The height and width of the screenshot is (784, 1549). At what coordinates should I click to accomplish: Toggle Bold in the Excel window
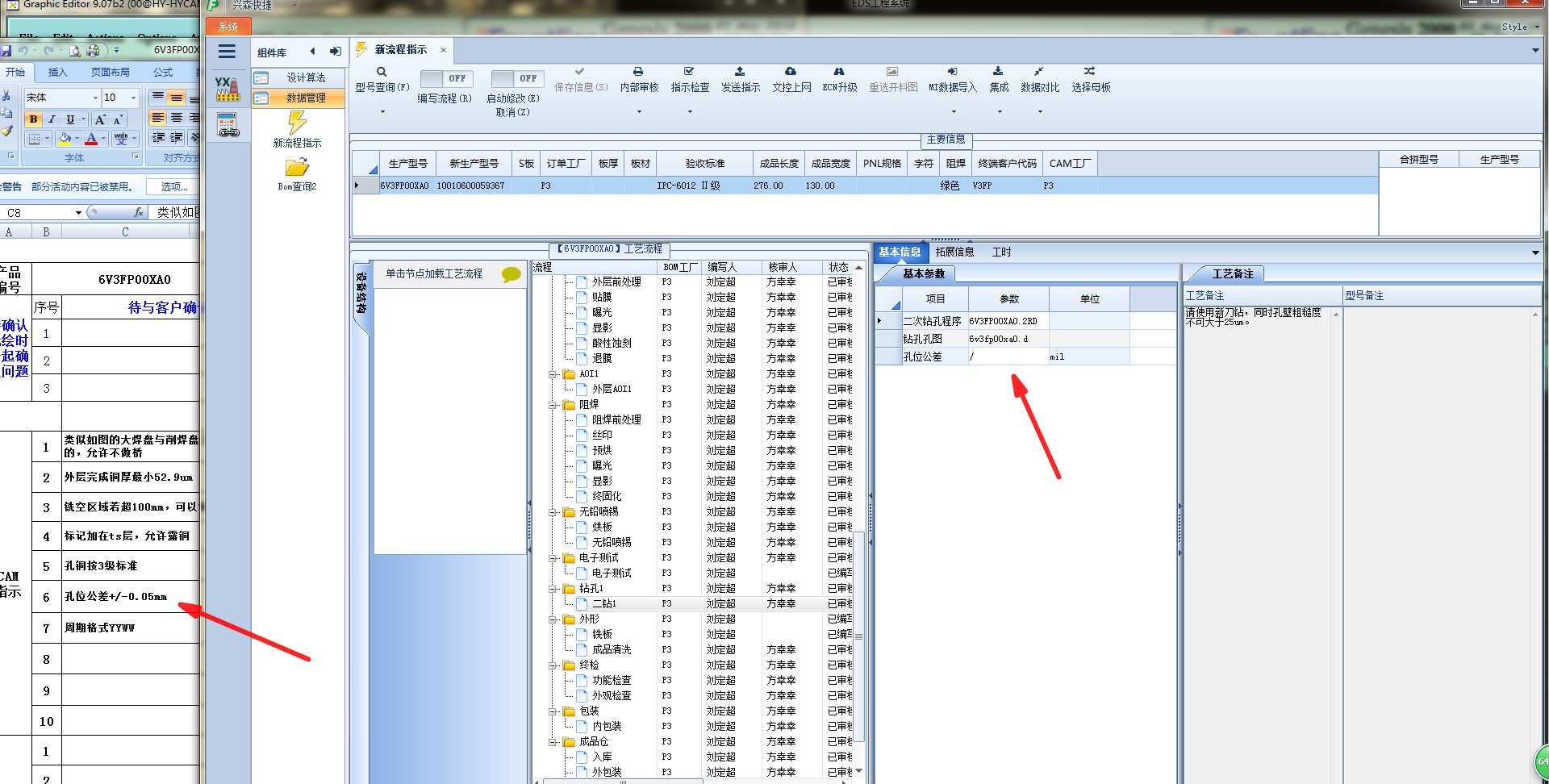[33, 119]
